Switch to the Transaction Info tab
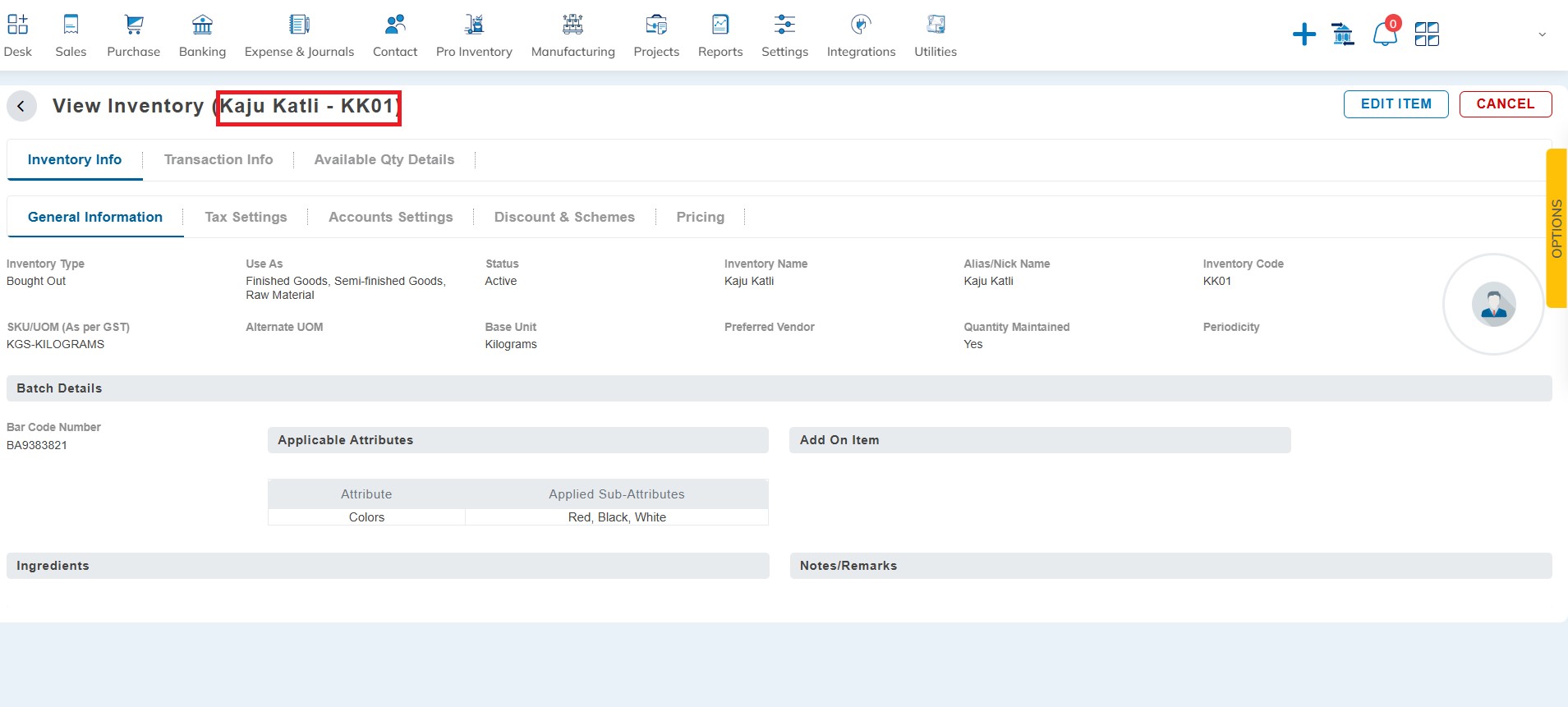1568x707 pixels. click(218, 160)
